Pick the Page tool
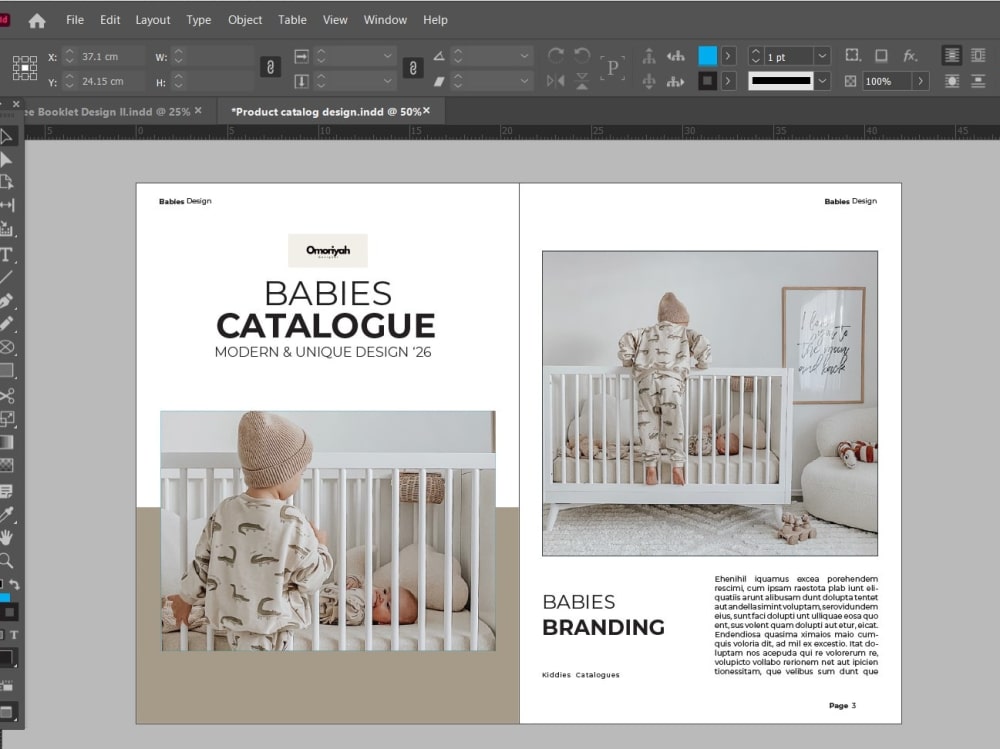The width and height of the screenshot is (1000, 749). click(6, 182)
